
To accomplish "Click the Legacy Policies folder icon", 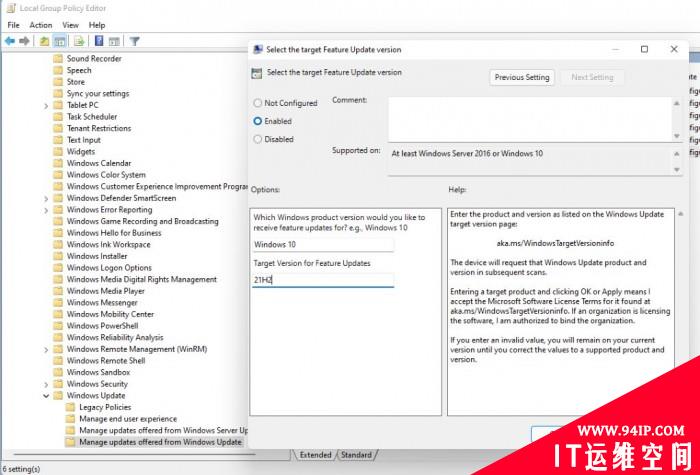I will coord(70,407).
